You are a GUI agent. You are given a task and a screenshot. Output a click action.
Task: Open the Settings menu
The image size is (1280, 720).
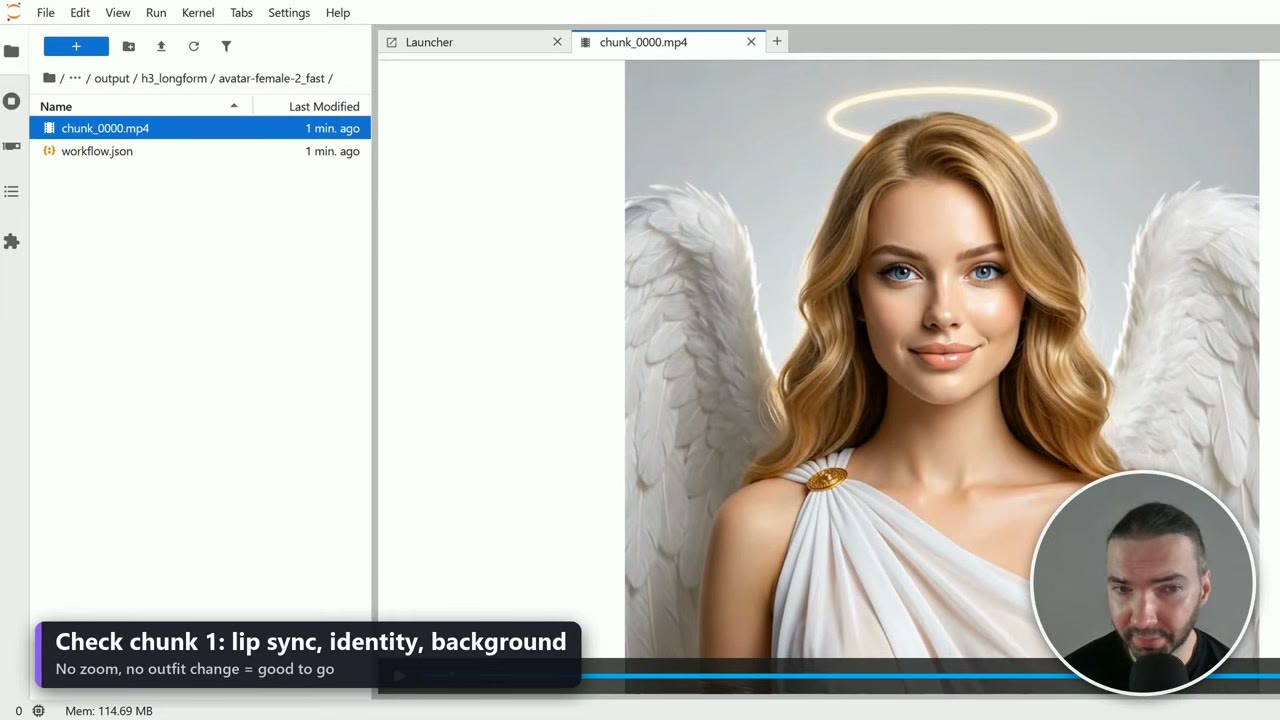tap(289, 13)
